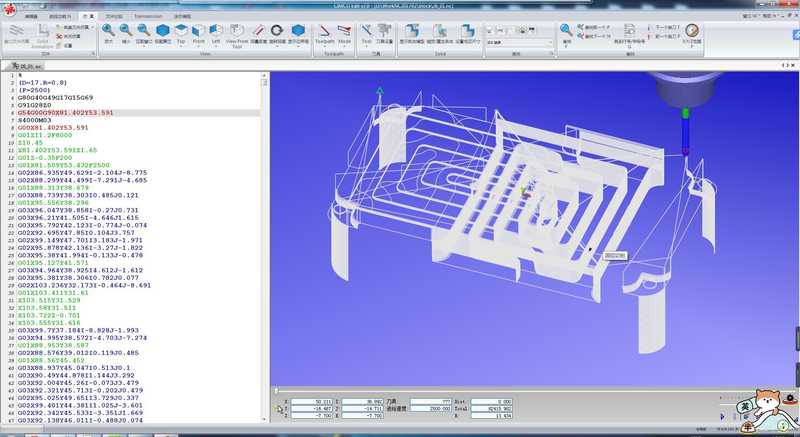Click the find magnifier button in ribbon
Screen dimensions: 800x437
coord(566,31)
